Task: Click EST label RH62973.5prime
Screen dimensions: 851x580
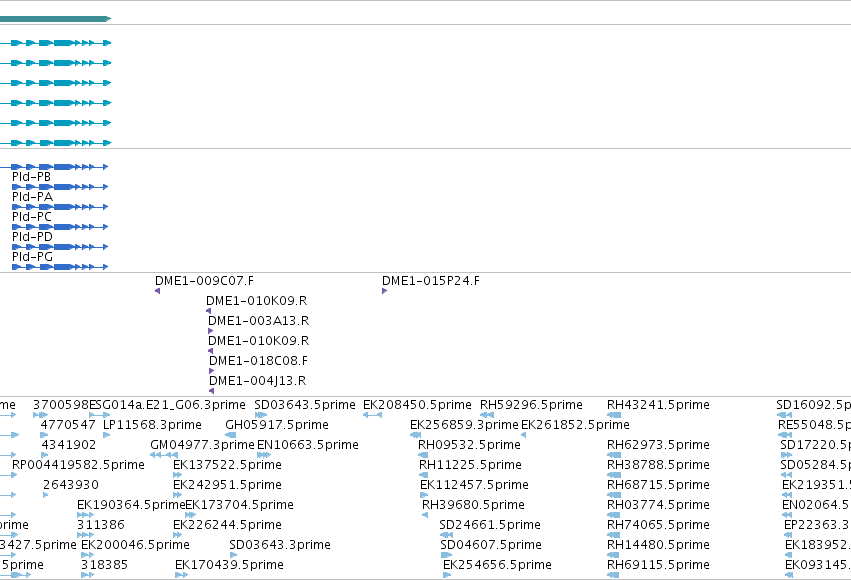Action: [658, 445]
